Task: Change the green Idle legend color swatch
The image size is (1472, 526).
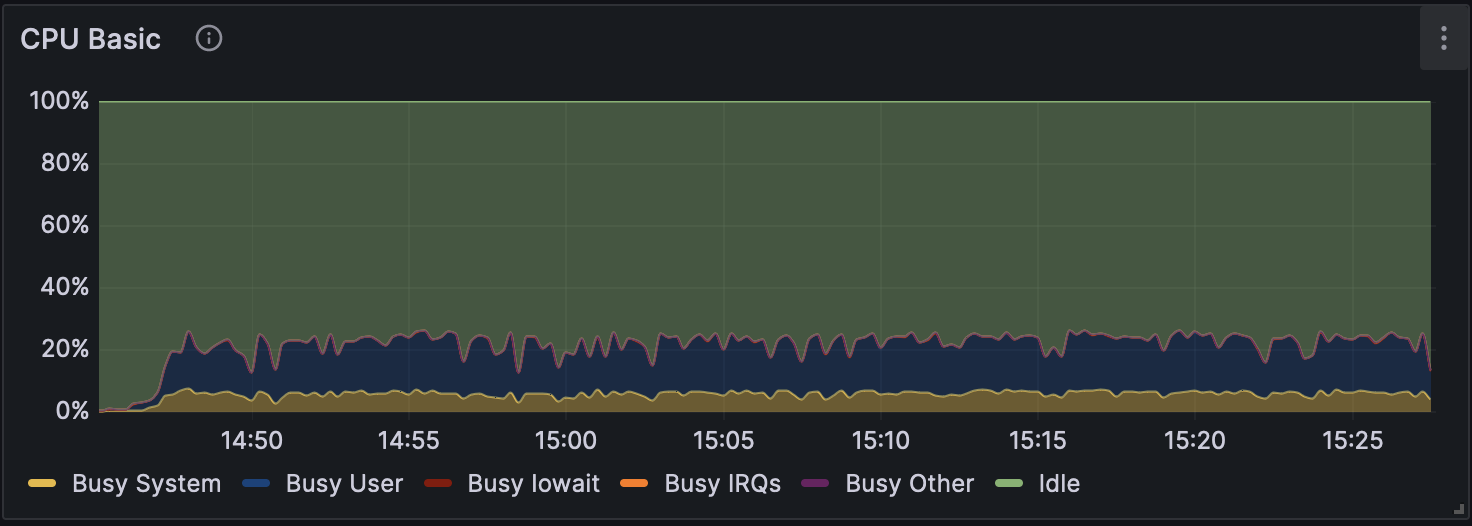Action: pos(1009,484)
